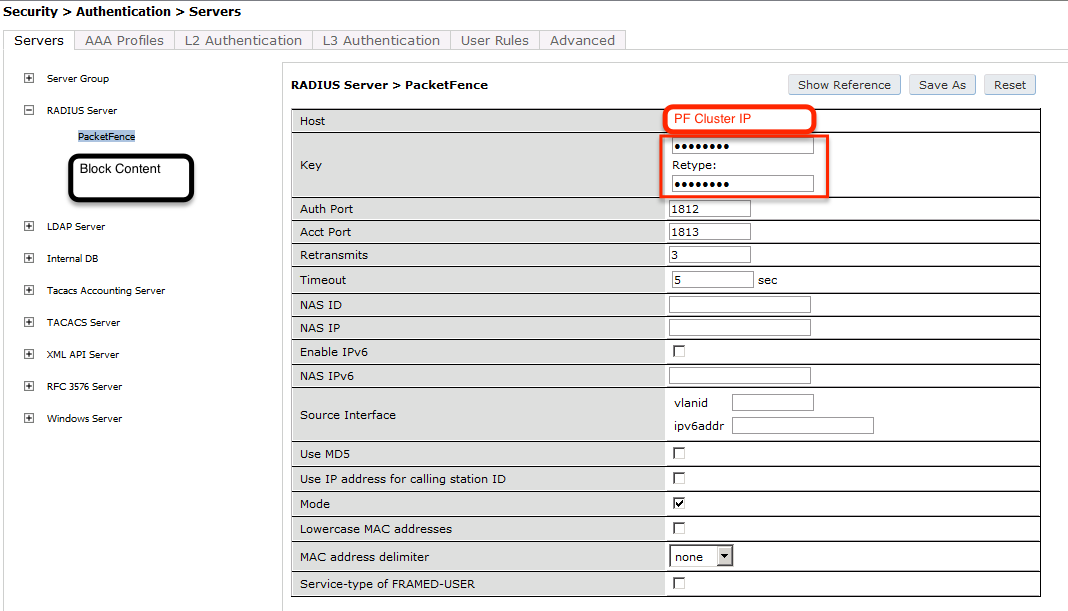Switch to the AAA Profiles tab
This screenshot has height=611, width=1068.
tap(123, 41)
